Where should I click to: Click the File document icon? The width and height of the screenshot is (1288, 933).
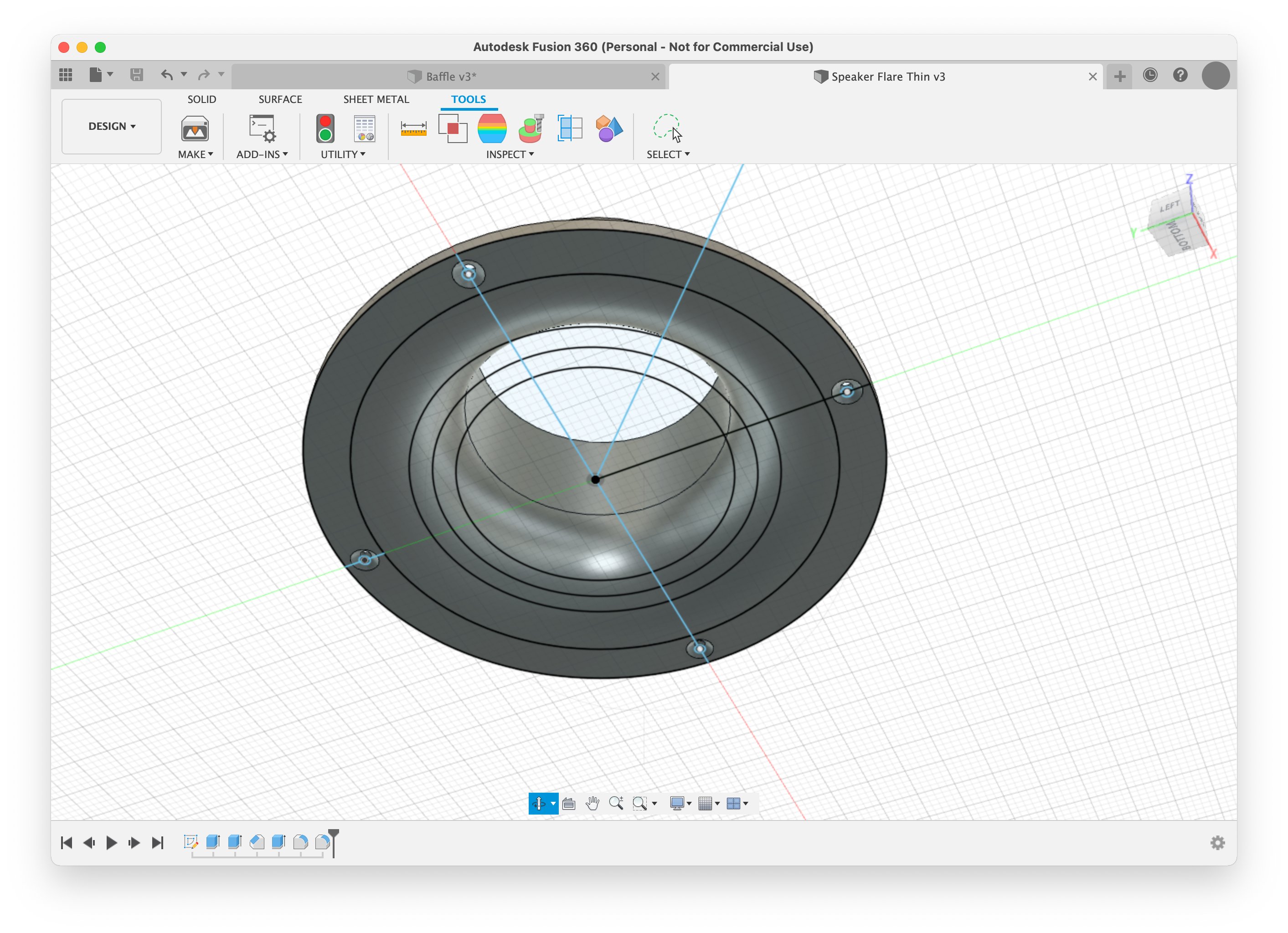click(x=95, y=75)
